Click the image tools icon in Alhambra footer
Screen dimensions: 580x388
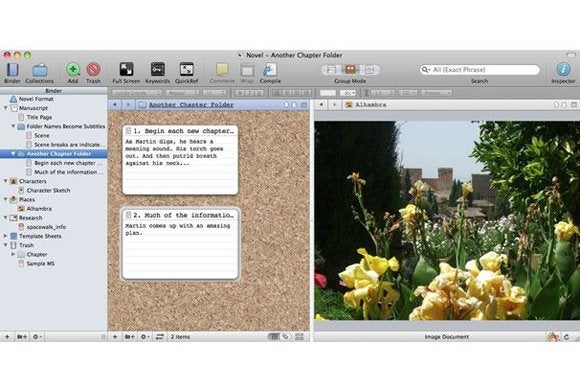coord(553,337)
